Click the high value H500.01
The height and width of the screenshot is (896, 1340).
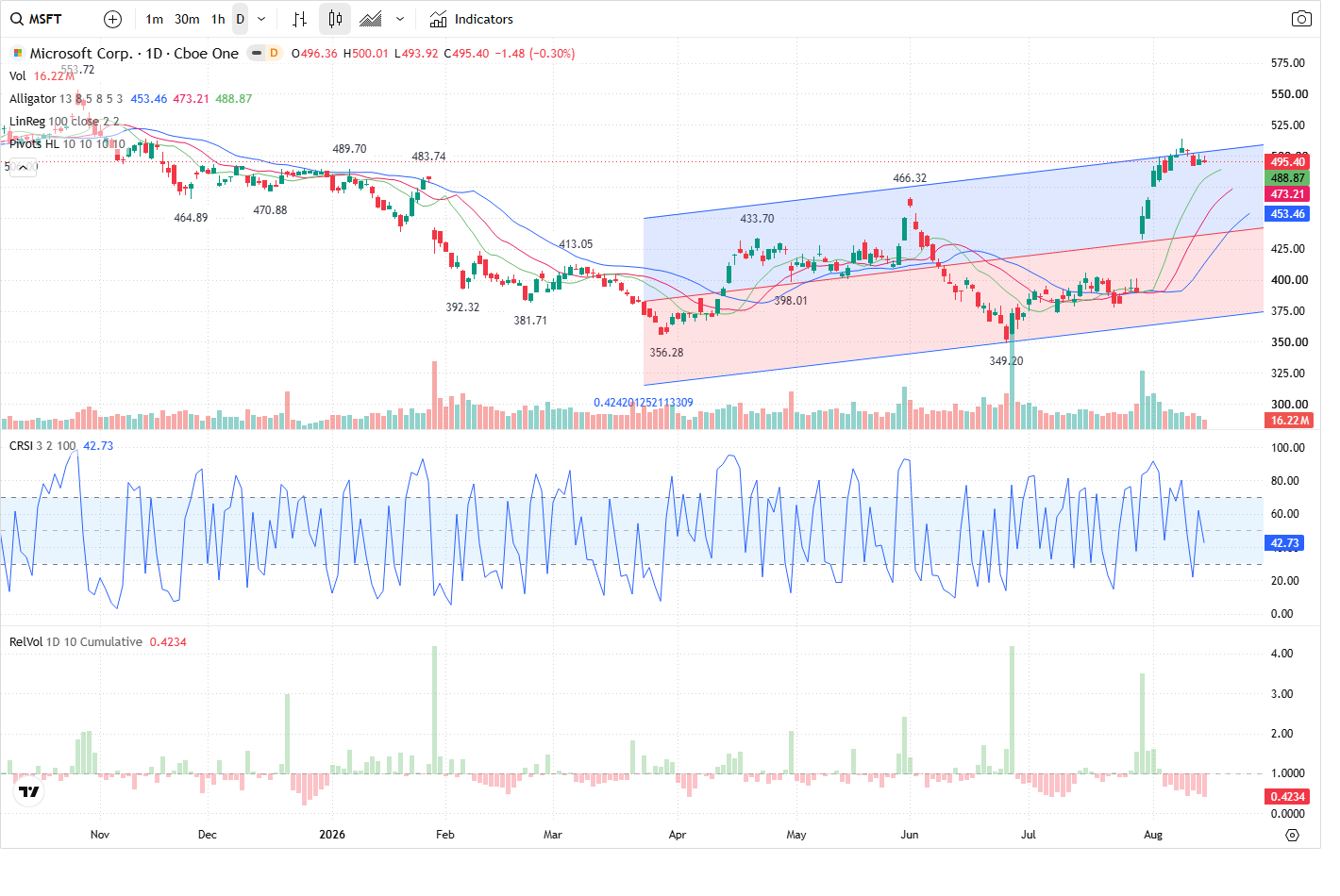[x=365, y=54]
